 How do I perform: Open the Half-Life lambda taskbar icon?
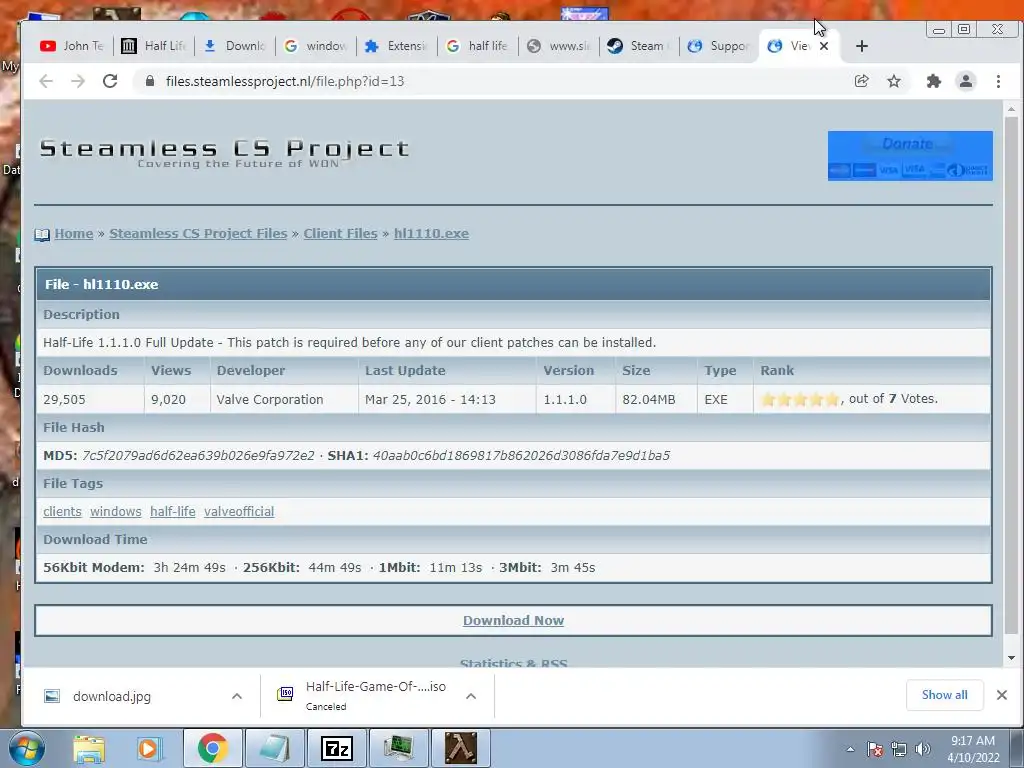(x=461, y=748)
